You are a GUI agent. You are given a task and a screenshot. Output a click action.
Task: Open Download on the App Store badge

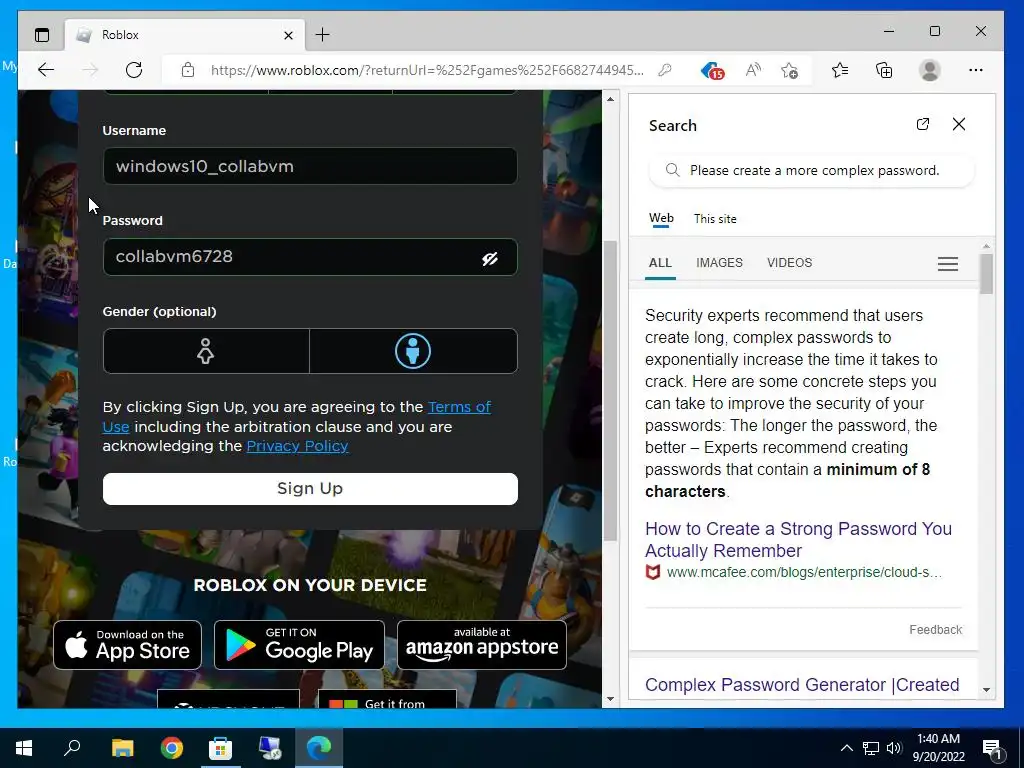127,645
